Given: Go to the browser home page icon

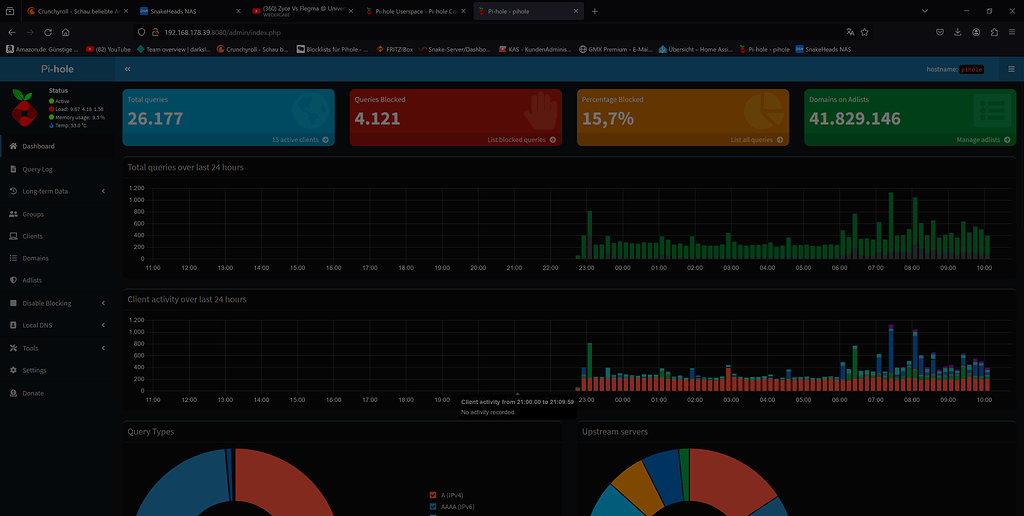Looking at the screenshot, I should pyautogui.click(x=65, y=32).
